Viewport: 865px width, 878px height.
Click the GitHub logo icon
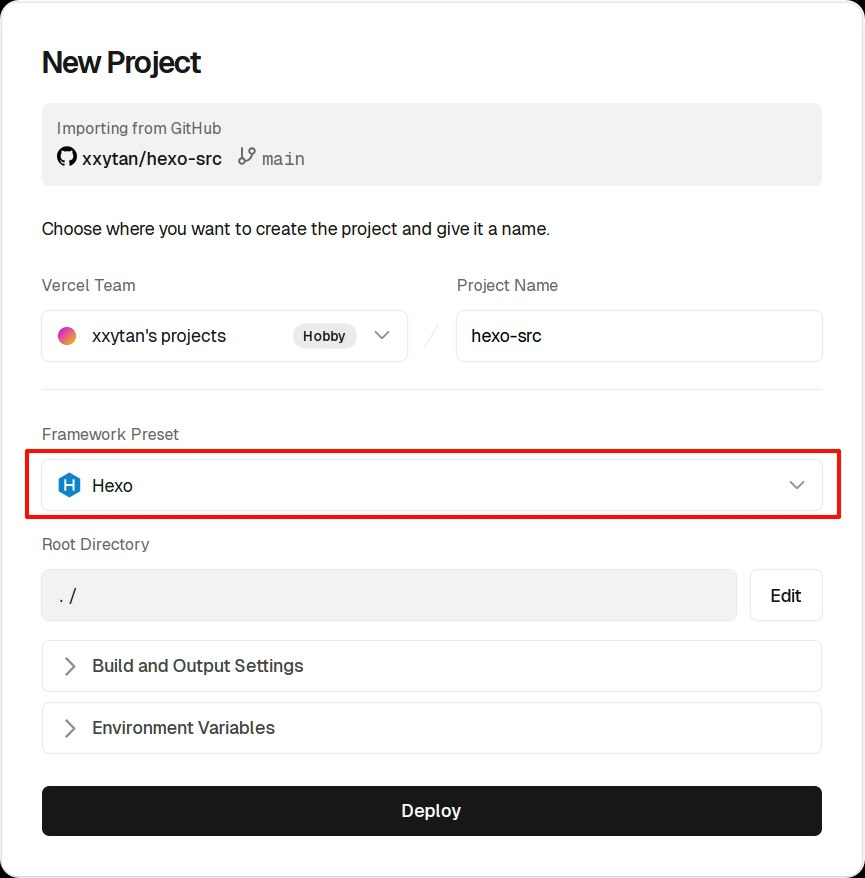click(x=67, y=157)
